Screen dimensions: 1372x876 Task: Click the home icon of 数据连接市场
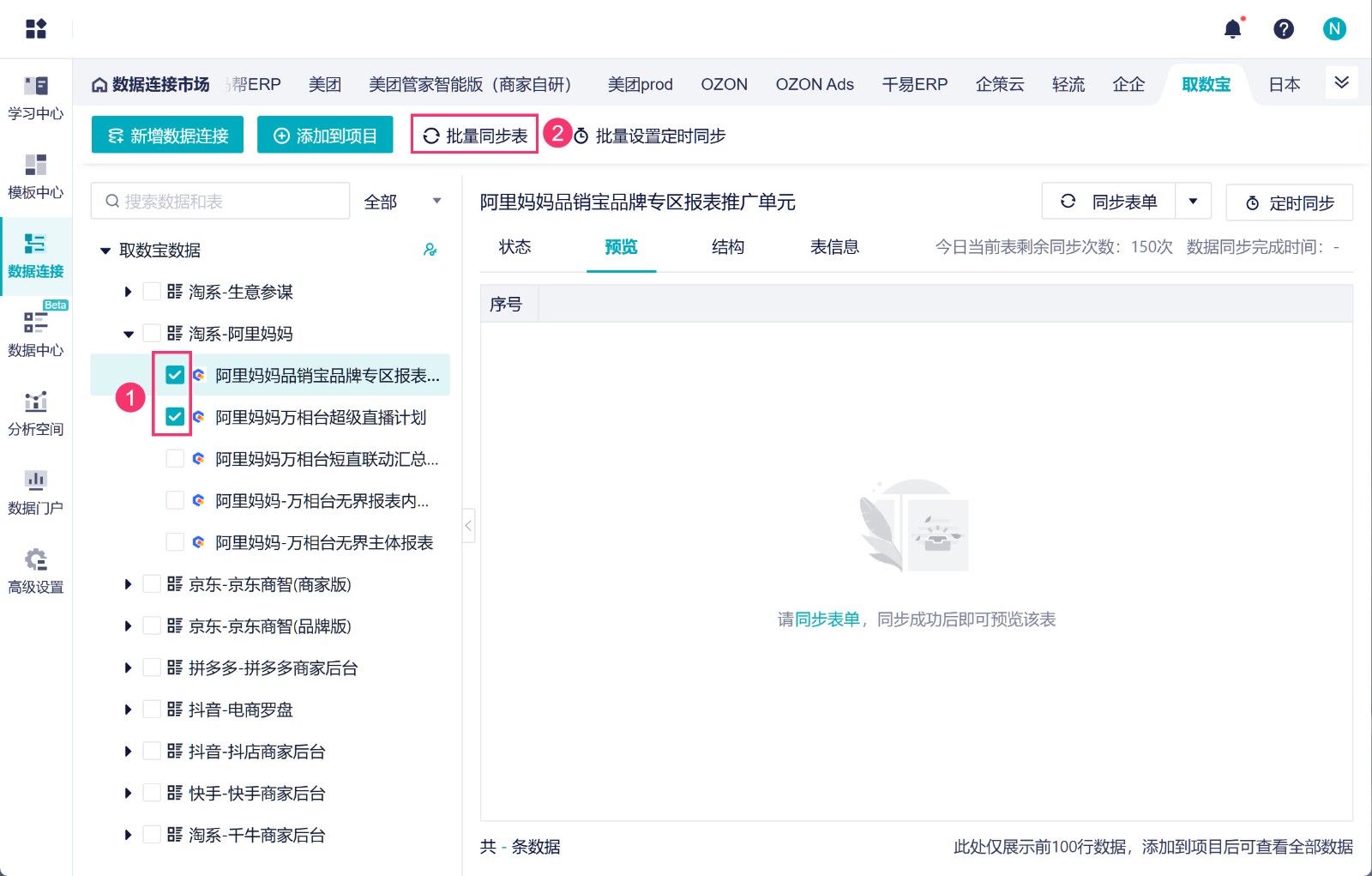click(x=99, y=85)
